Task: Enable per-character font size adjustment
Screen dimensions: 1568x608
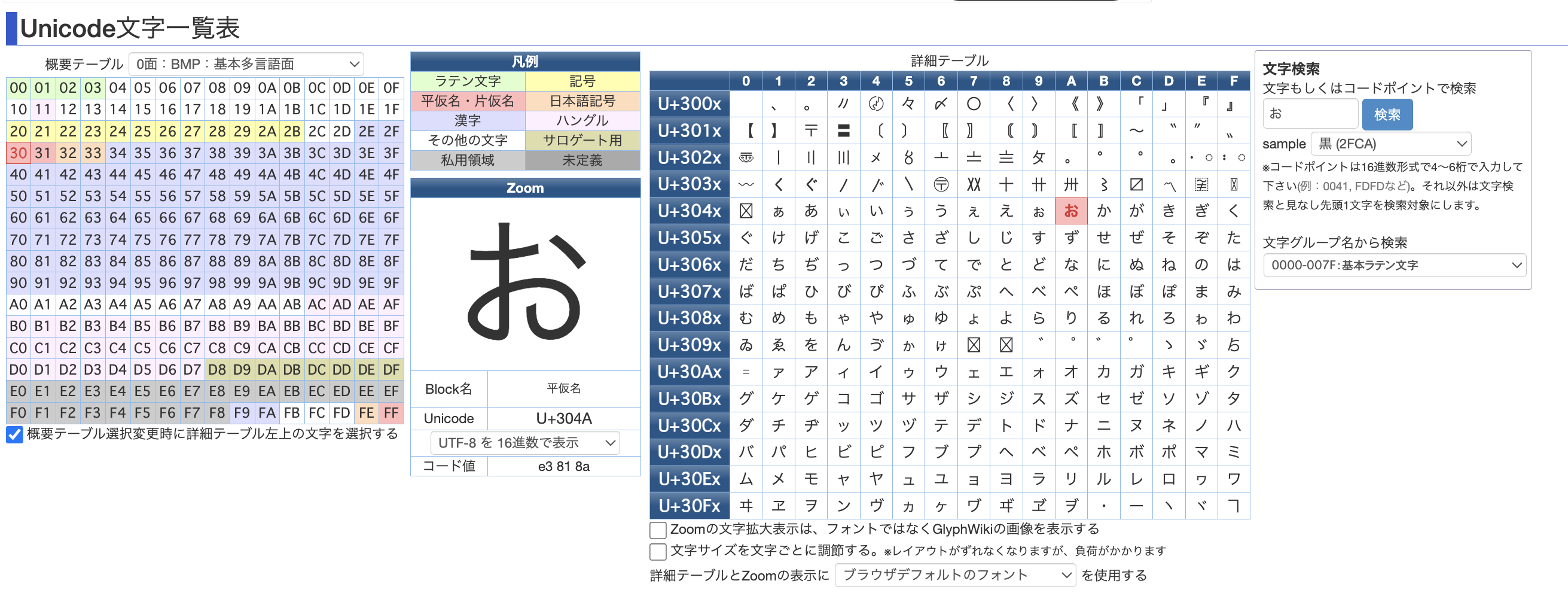Action: click(657, 551)
